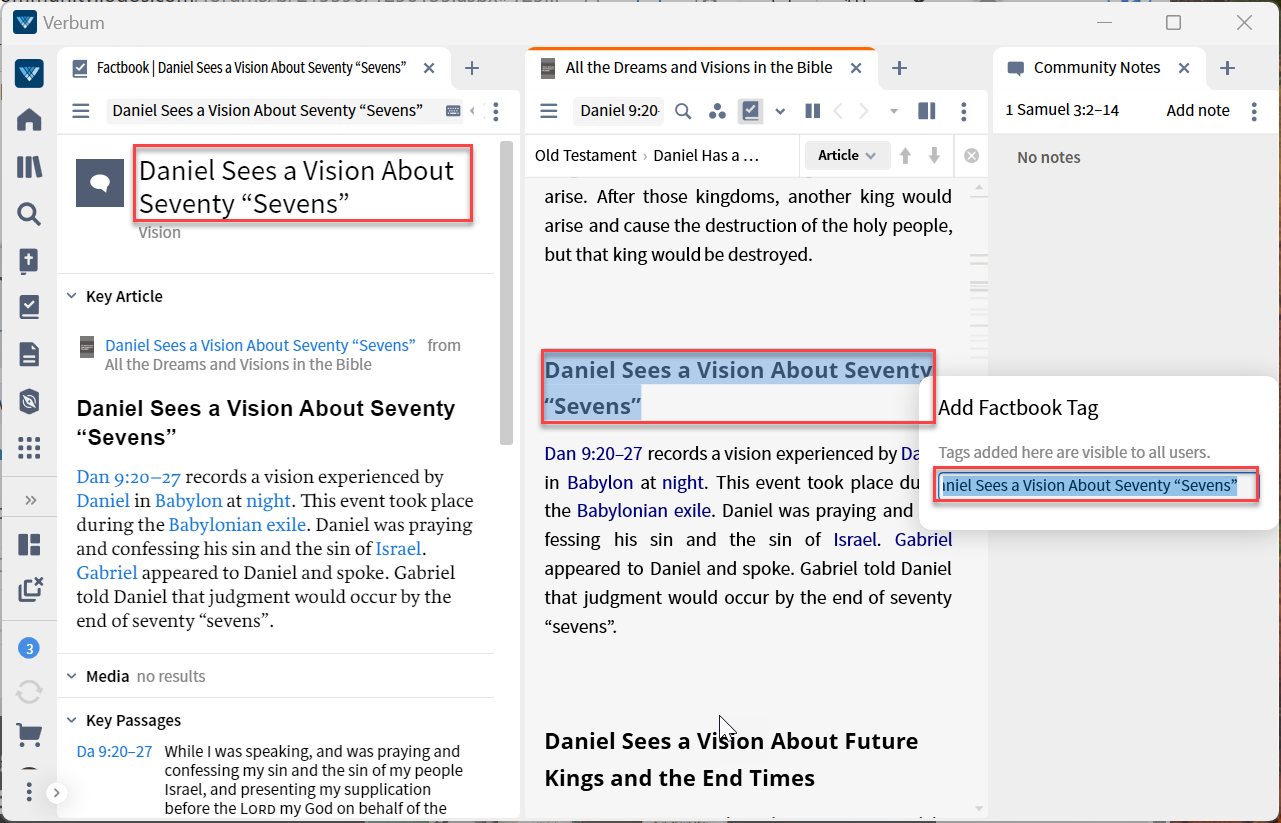Open the Store shopping cart icon
This screenshot has width=1281, height=823.
coord(29,736)
